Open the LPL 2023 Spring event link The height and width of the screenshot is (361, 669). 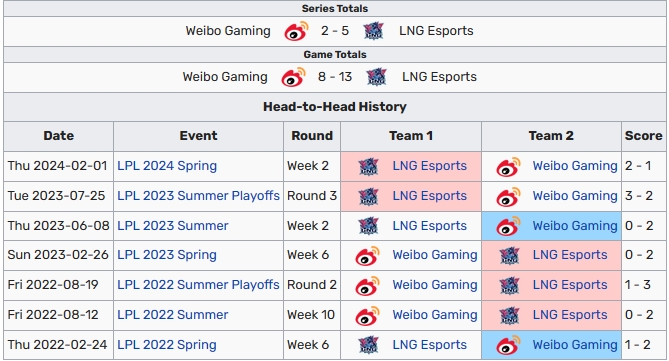167,255
